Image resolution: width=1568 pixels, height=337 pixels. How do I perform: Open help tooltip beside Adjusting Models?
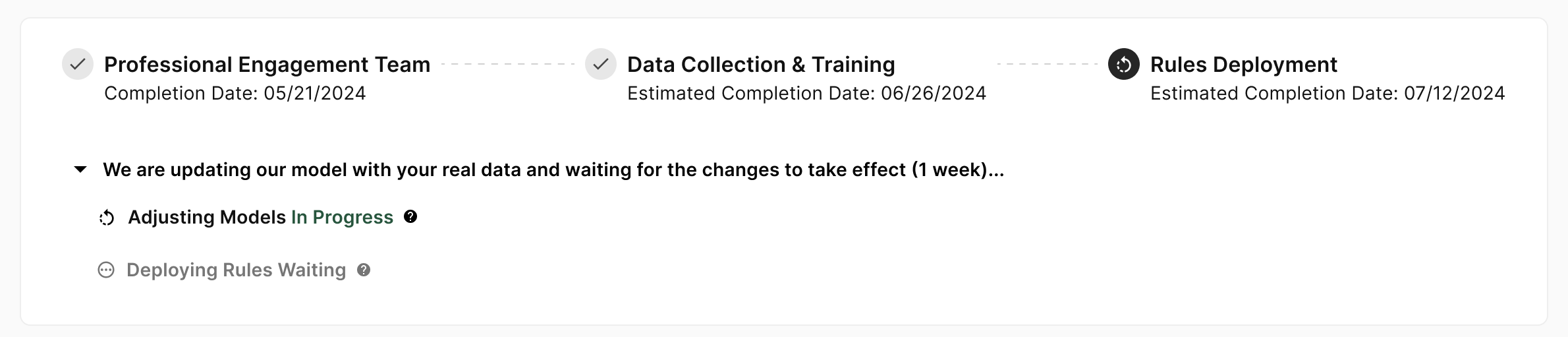click(x=410, y=216)
